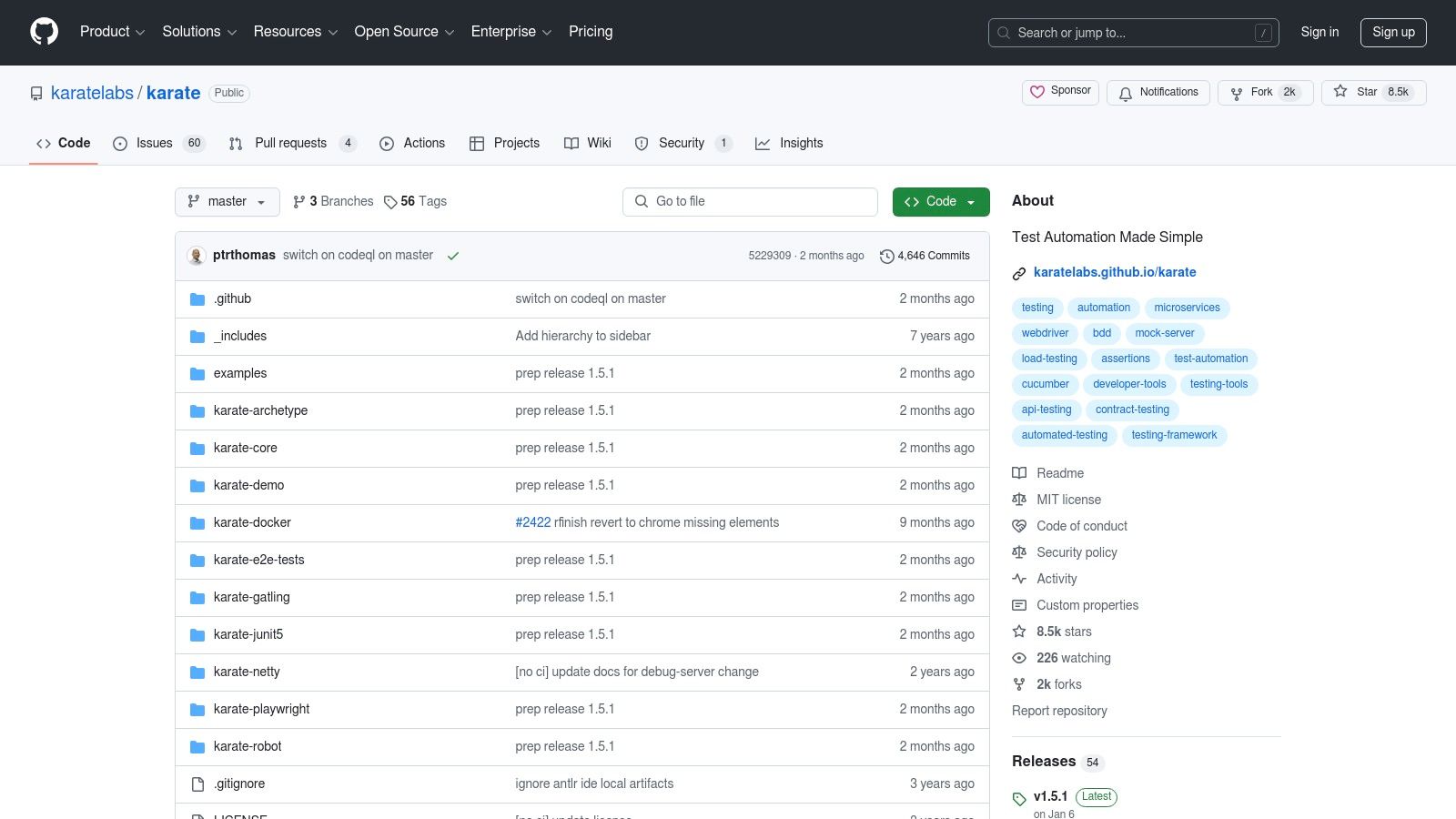Open the karate-playwright folder
The height and width of the screenshot is (819, 1456).
261,710
